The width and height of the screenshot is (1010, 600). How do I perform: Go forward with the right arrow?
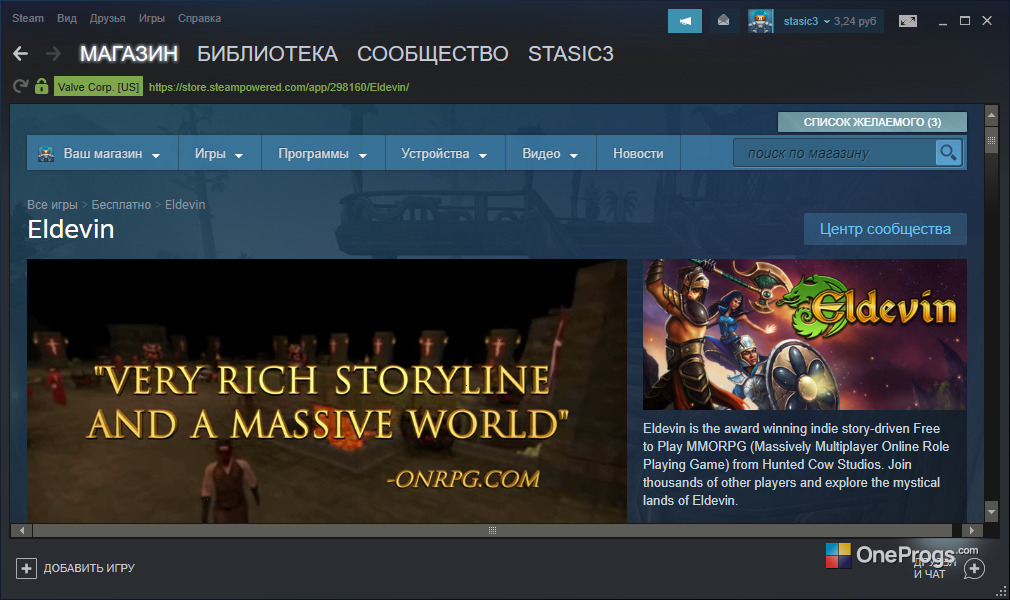point(53,53)
